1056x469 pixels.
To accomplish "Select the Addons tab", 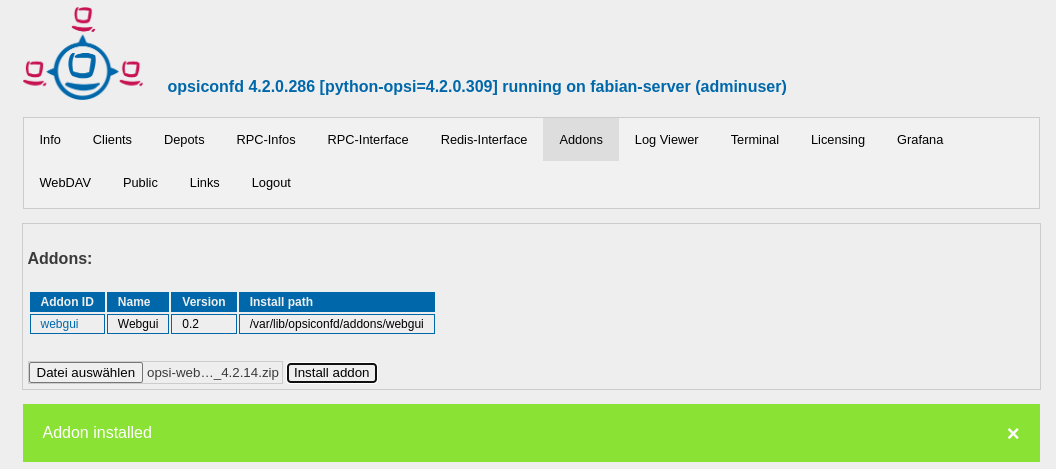I will tap(581, 140).
